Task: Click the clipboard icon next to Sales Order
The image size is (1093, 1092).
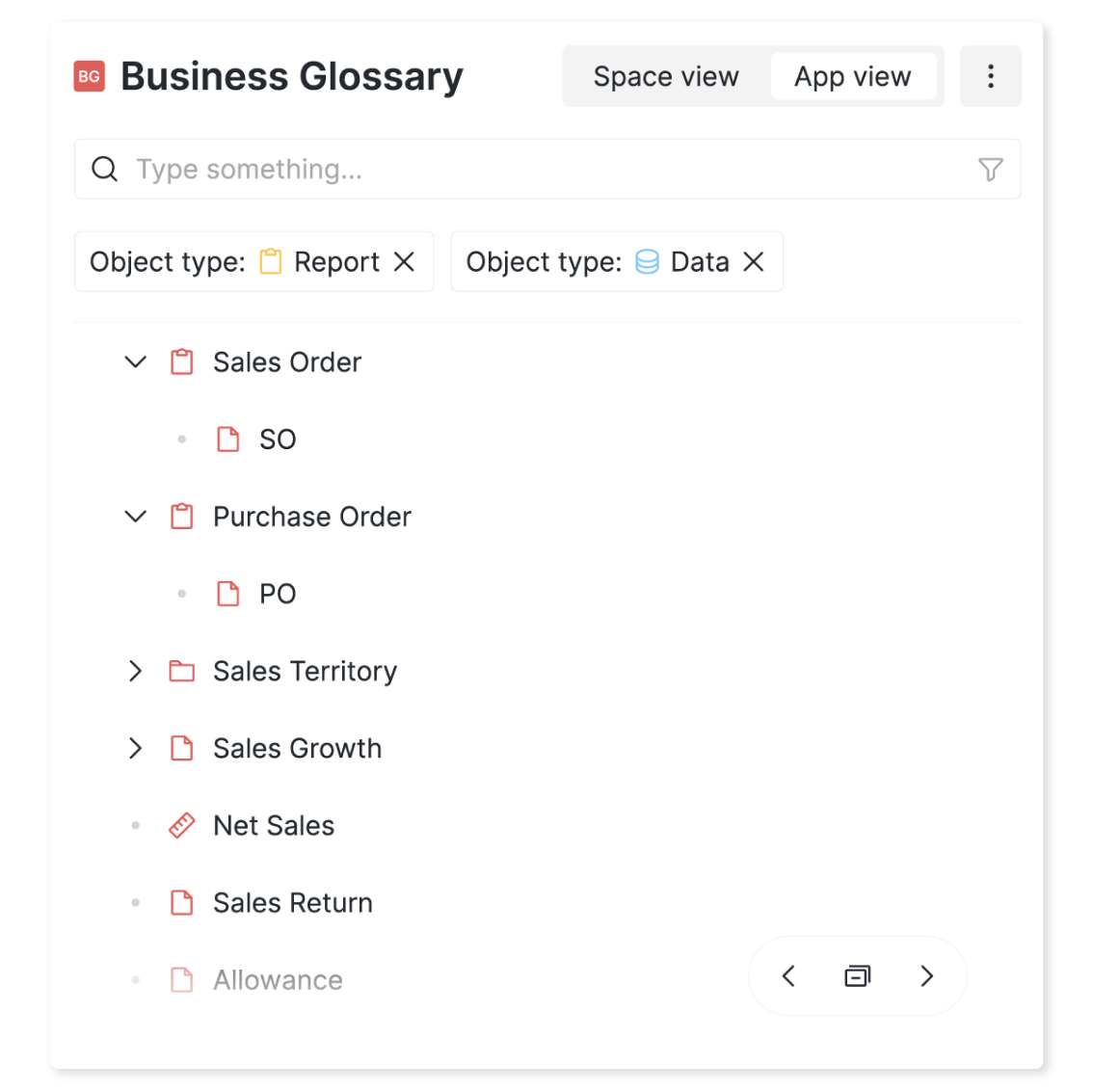Action: [x=181, y=361]
